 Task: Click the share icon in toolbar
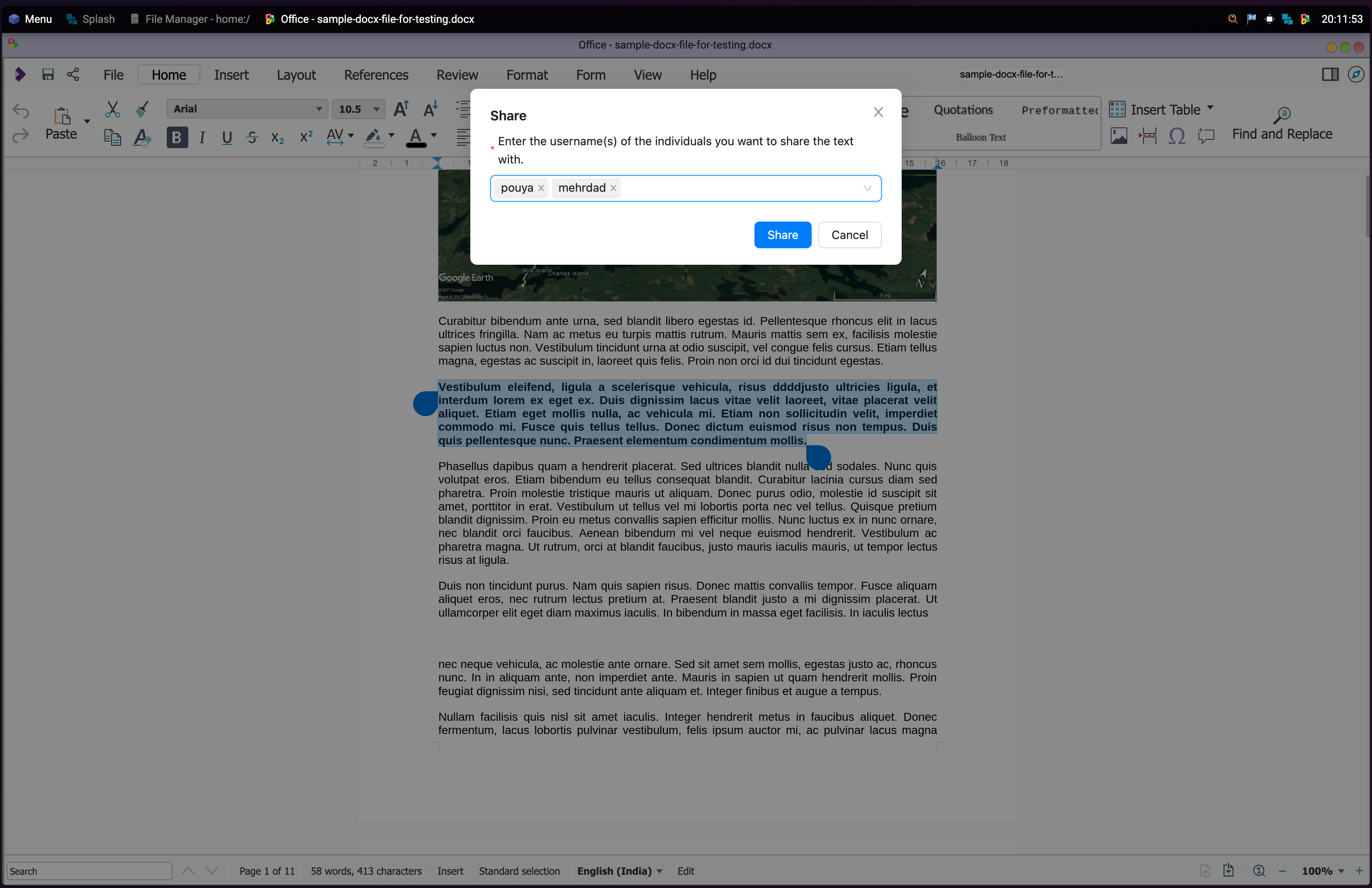73,74
